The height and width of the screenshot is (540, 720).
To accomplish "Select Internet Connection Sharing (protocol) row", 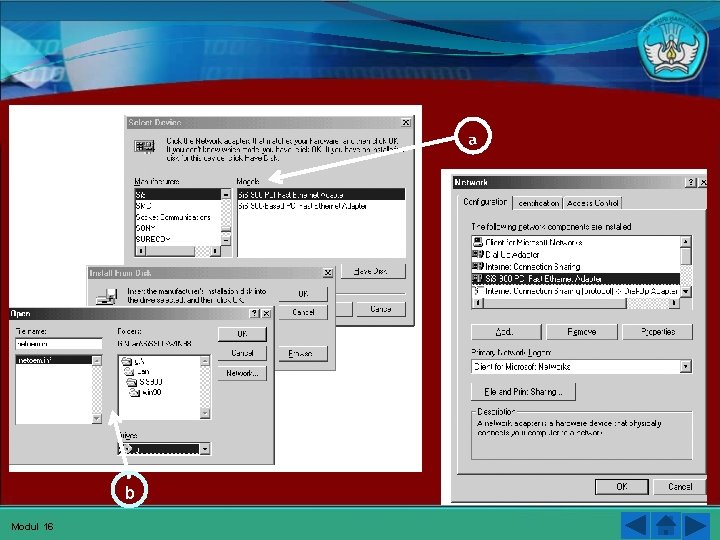I will [576, 291].
